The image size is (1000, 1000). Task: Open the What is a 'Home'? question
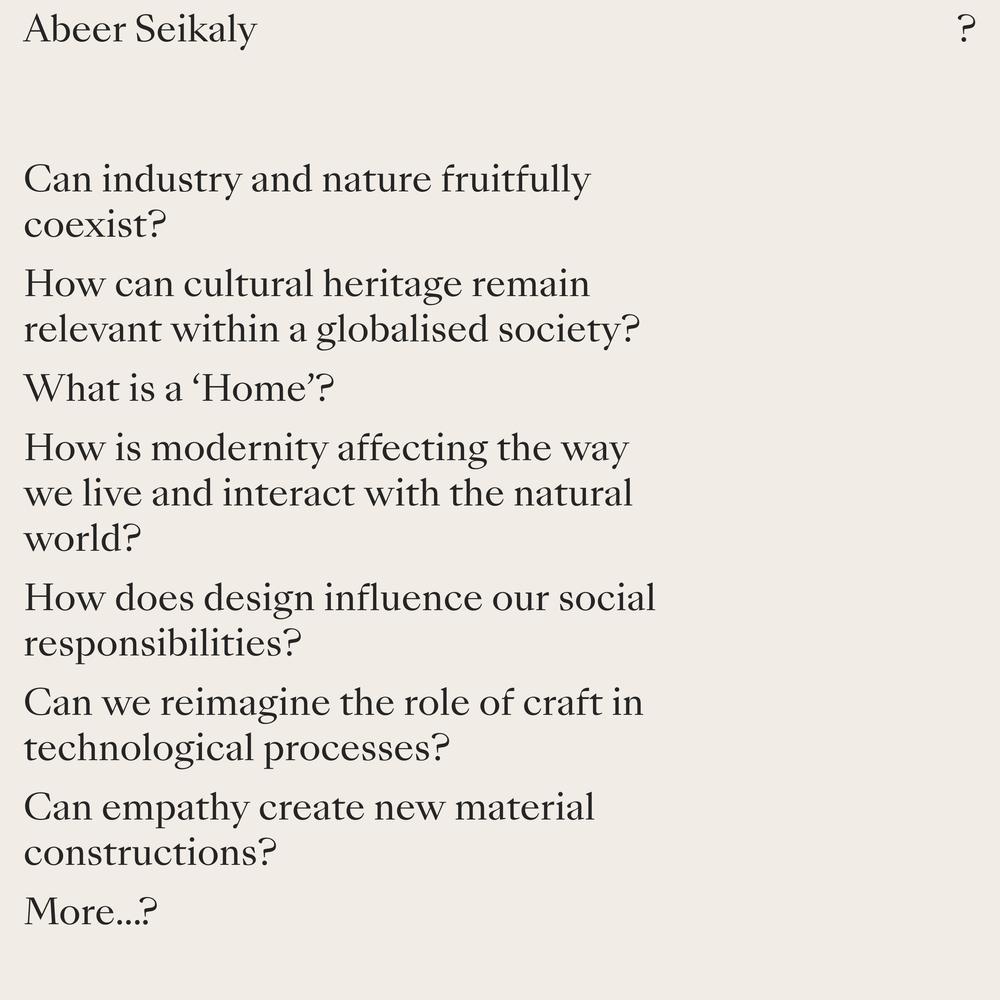pyautogui.click(x=179, y=388)
